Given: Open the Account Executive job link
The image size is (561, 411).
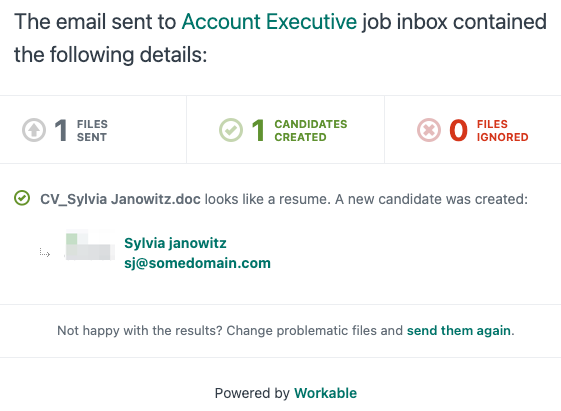Looking at the screenshot, I should click(x=269, y=22).
